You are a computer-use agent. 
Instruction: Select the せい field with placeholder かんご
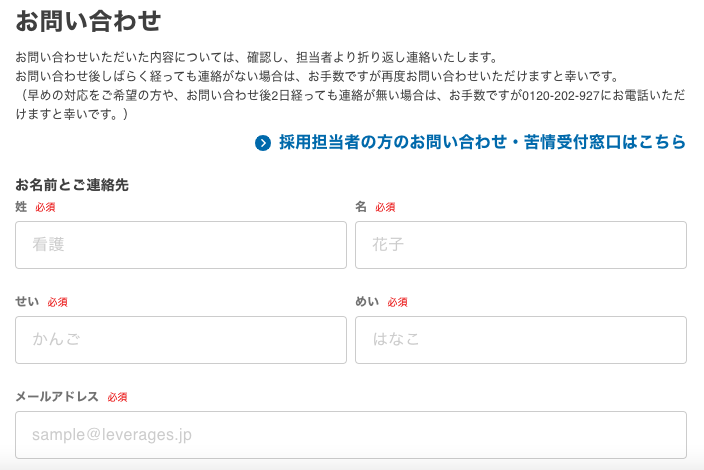[181, 340]
